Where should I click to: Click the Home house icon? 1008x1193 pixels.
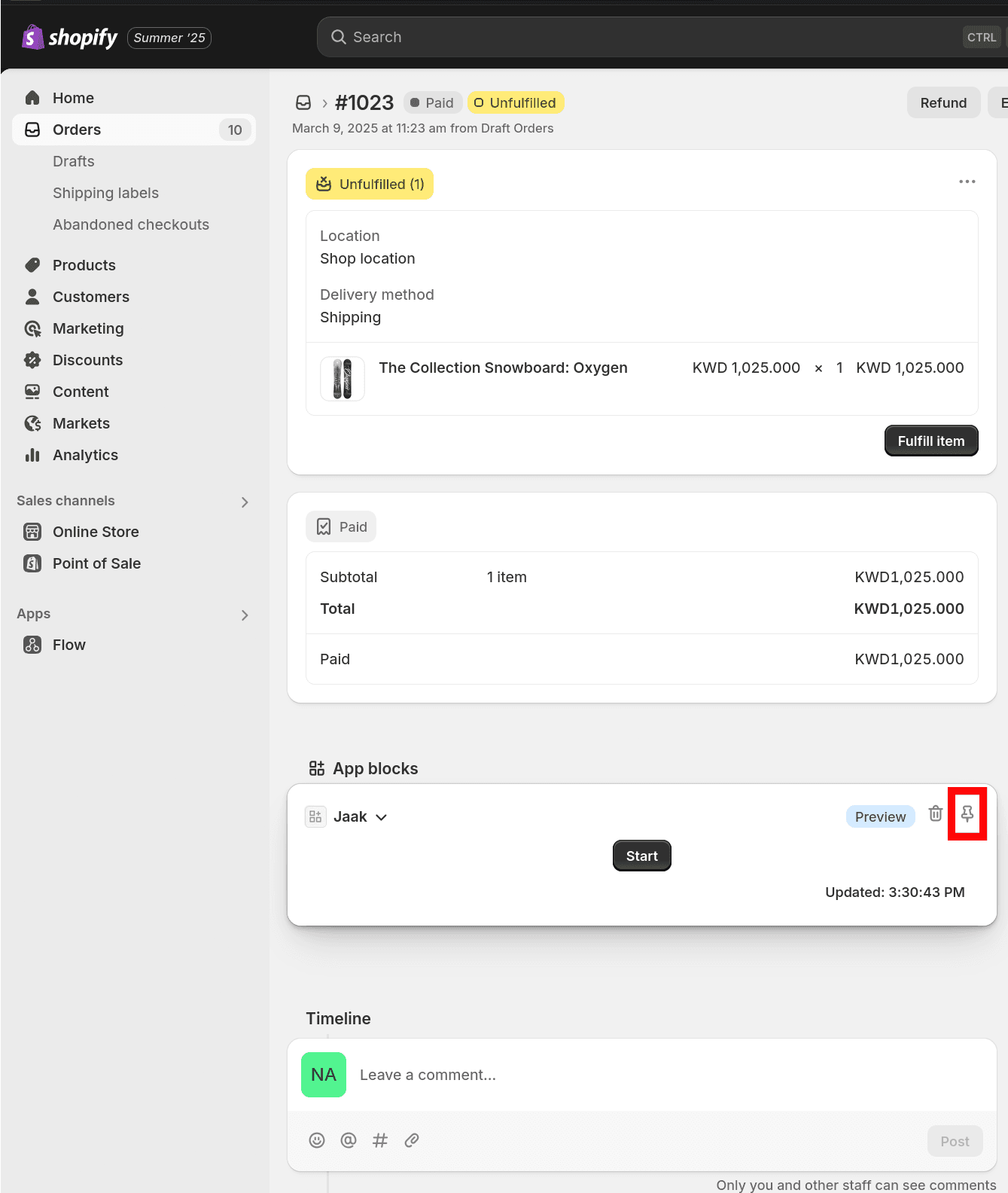32,98
